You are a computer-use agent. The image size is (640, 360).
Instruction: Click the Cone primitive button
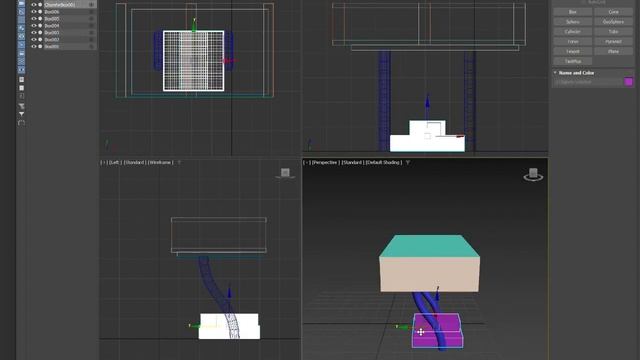[x=613, y=12]
